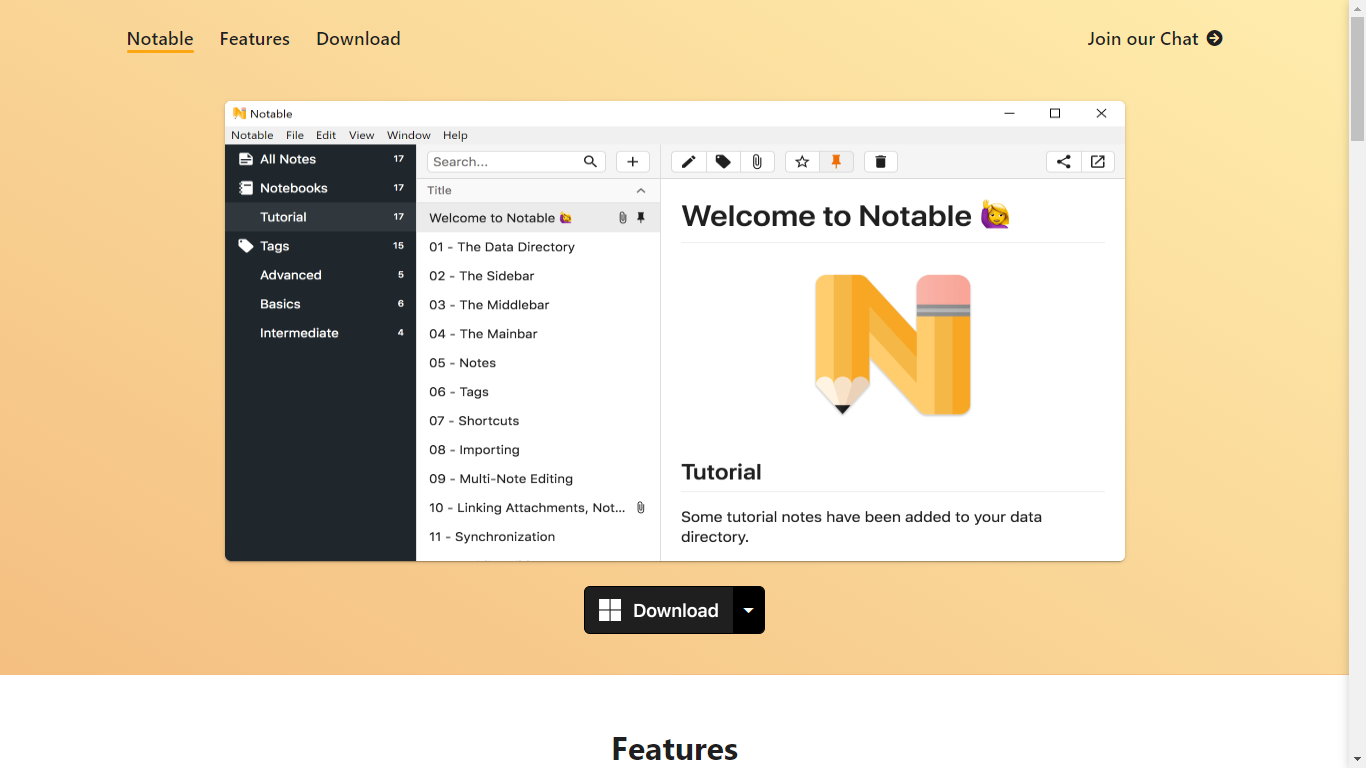This screenshot has width=1366, height=768.
Task: Click the search magnifier icon
Action: 590,162
